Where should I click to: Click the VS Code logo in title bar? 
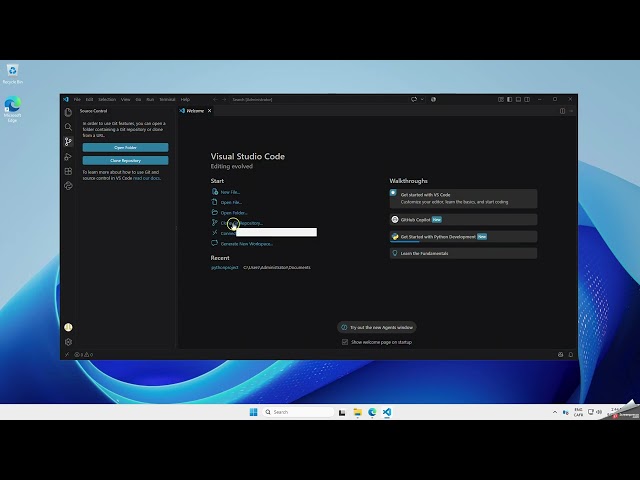[66, 99]
